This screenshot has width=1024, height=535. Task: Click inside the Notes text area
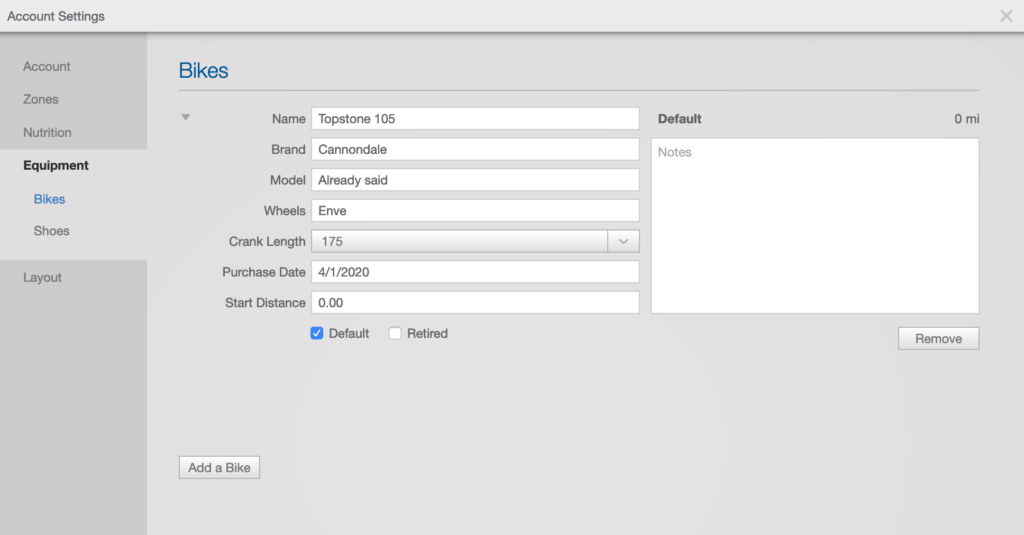(815, 225)
